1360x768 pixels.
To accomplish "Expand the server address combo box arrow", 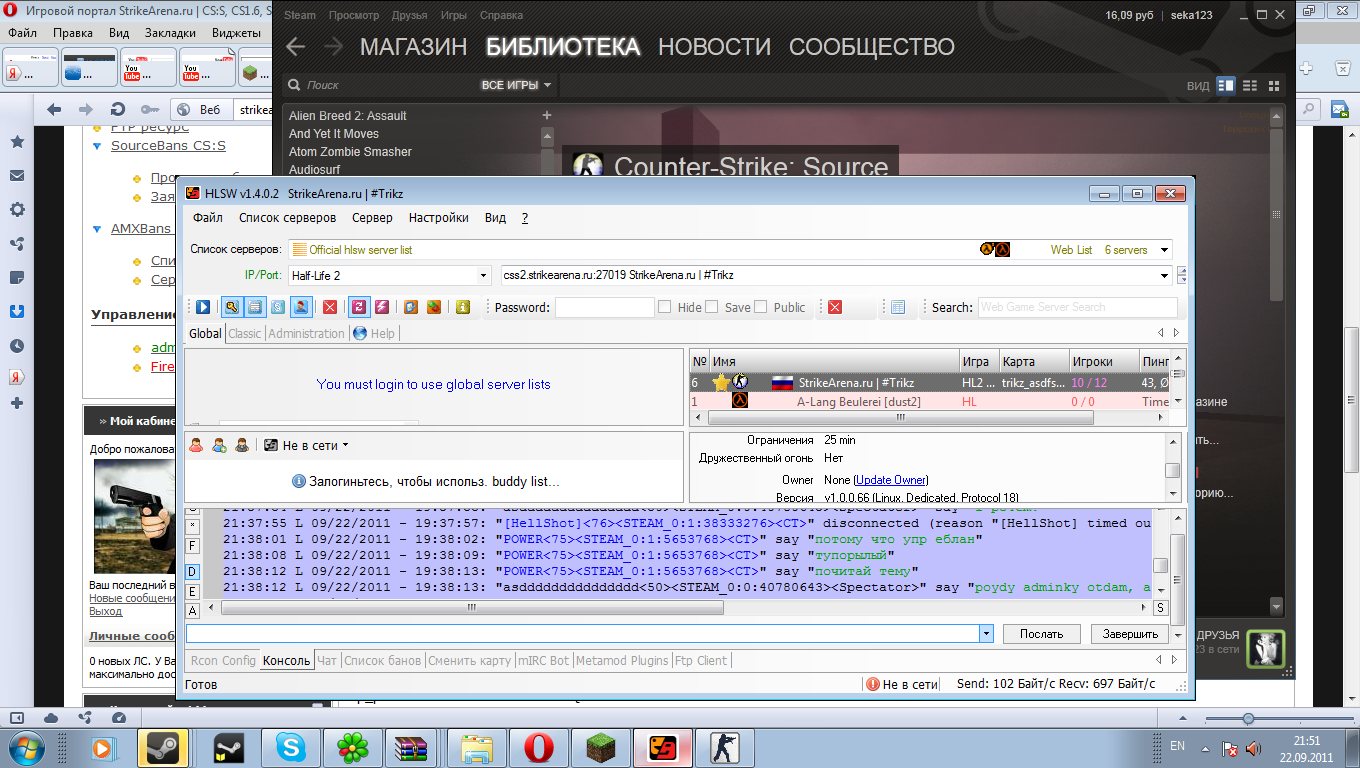I will (1164, 275).
